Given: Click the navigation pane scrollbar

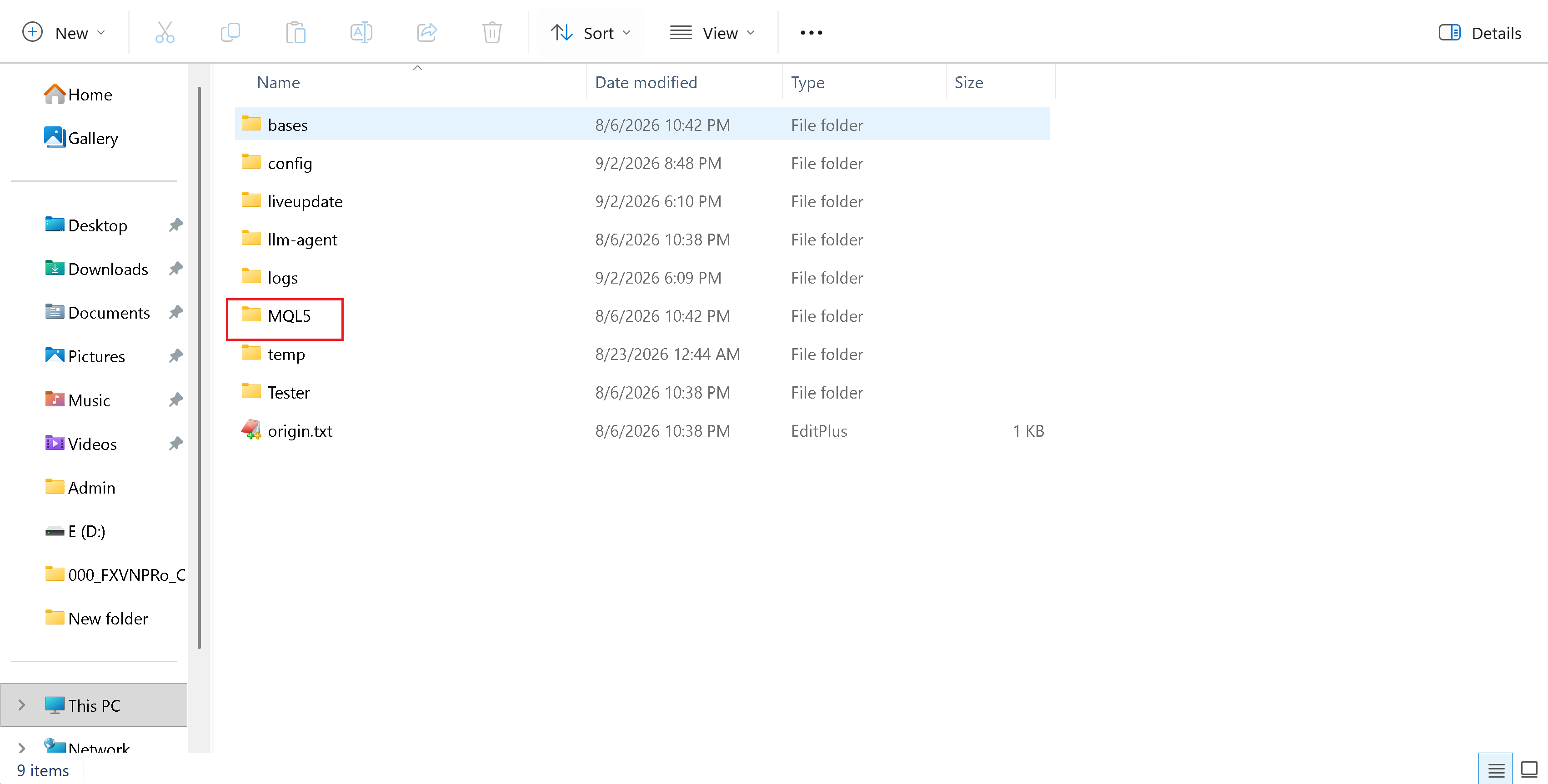Looking at the screenshot, I should coord(199,368).
